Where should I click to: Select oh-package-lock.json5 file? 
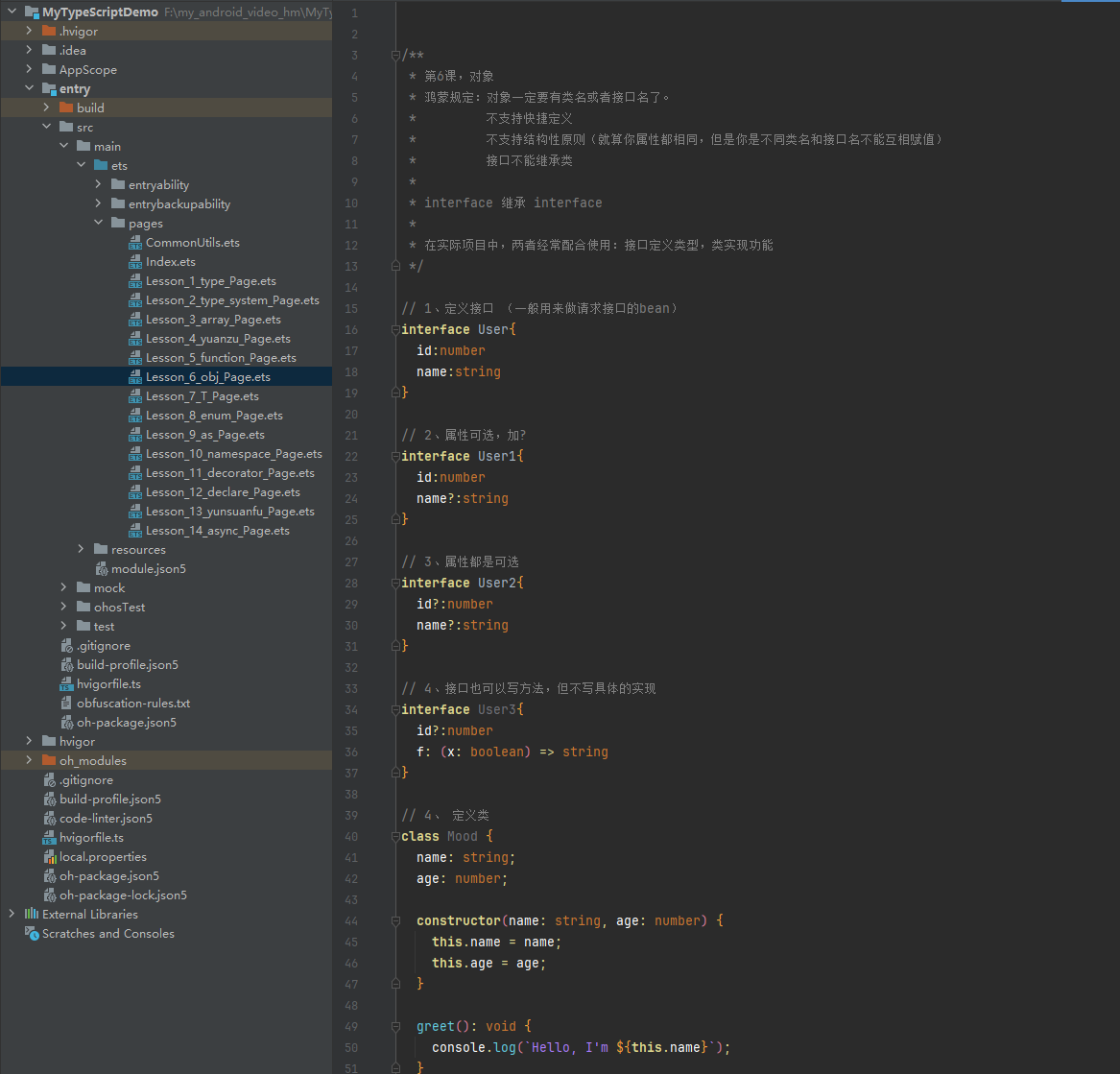123,895
